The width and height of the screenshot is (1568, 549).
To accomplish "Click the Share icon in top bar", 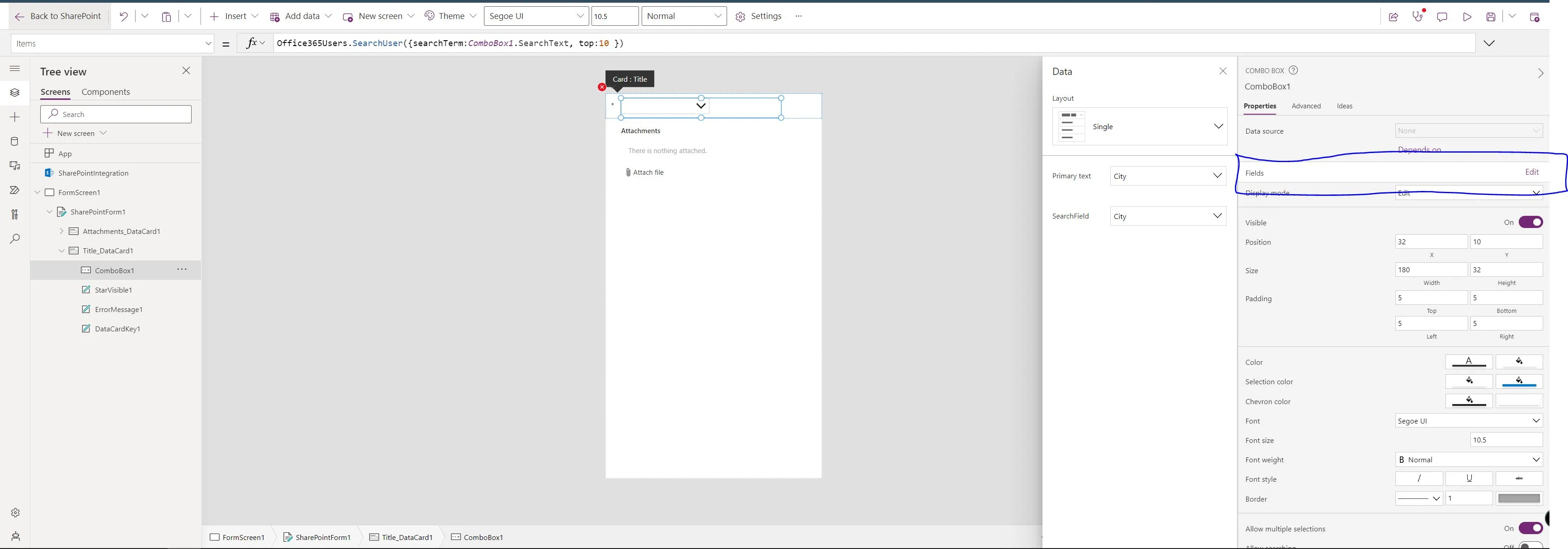I will coord(1393,17).
